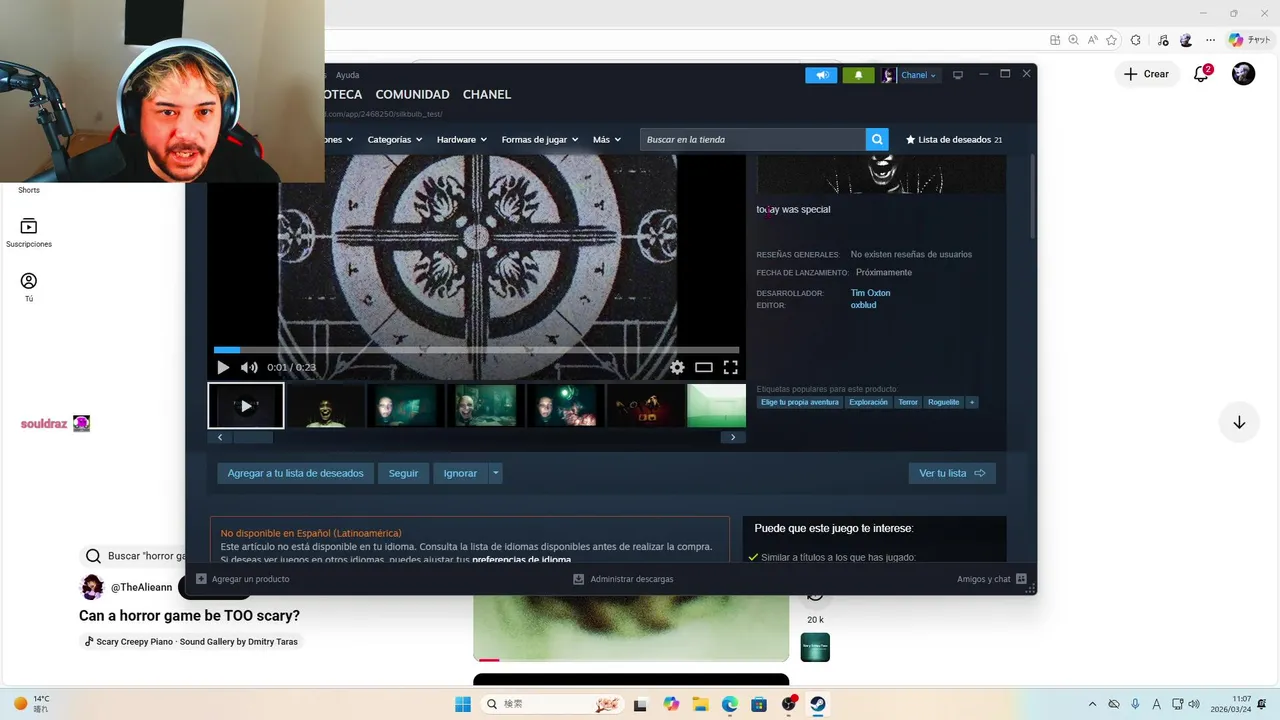Screen dimensions: 1280x720
Task: Click Agregar a tu lista de deseados
Action: tap(295, 473)
